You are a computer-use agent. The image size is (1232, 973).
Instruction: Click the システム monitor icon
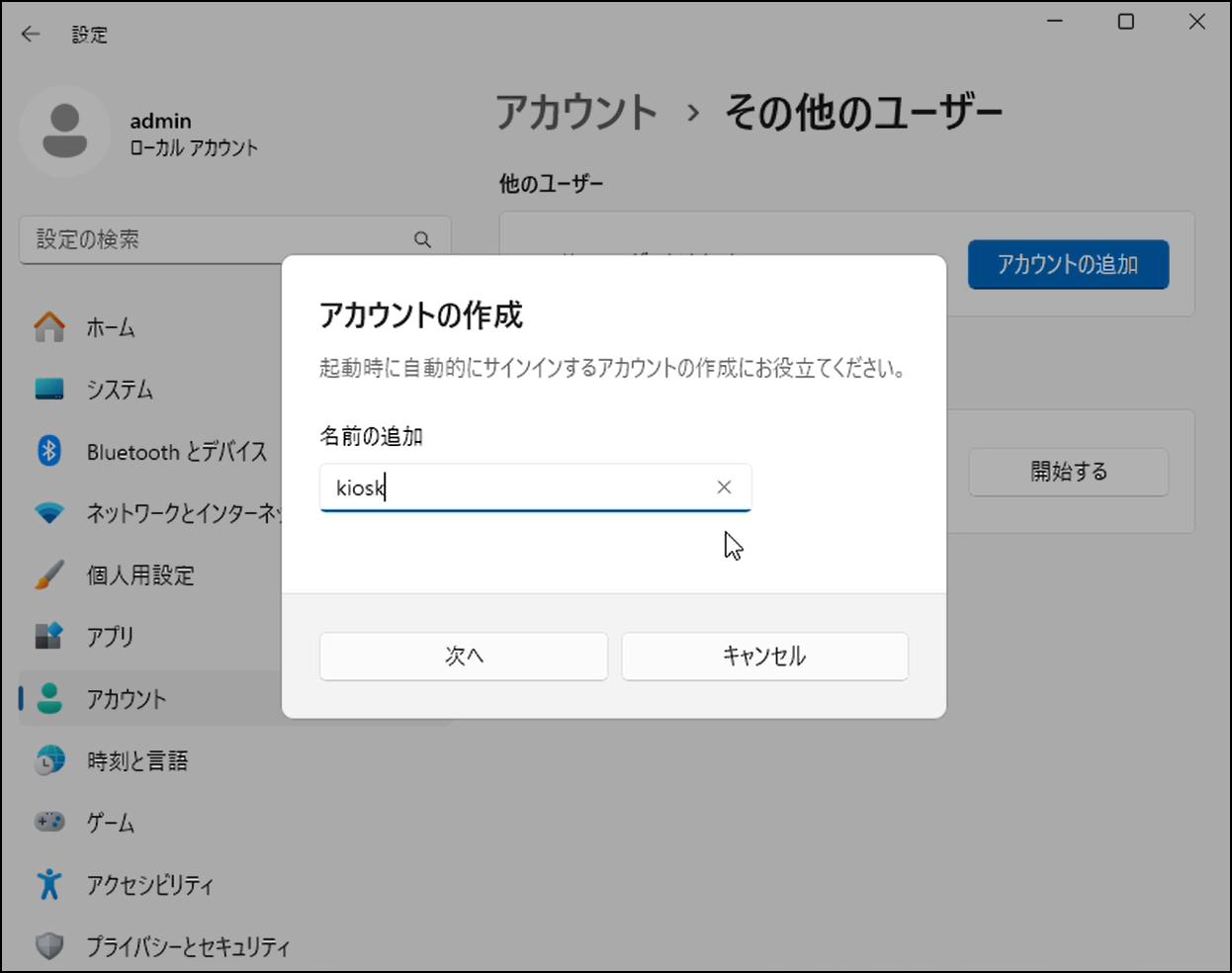click(x=49, y=389)
